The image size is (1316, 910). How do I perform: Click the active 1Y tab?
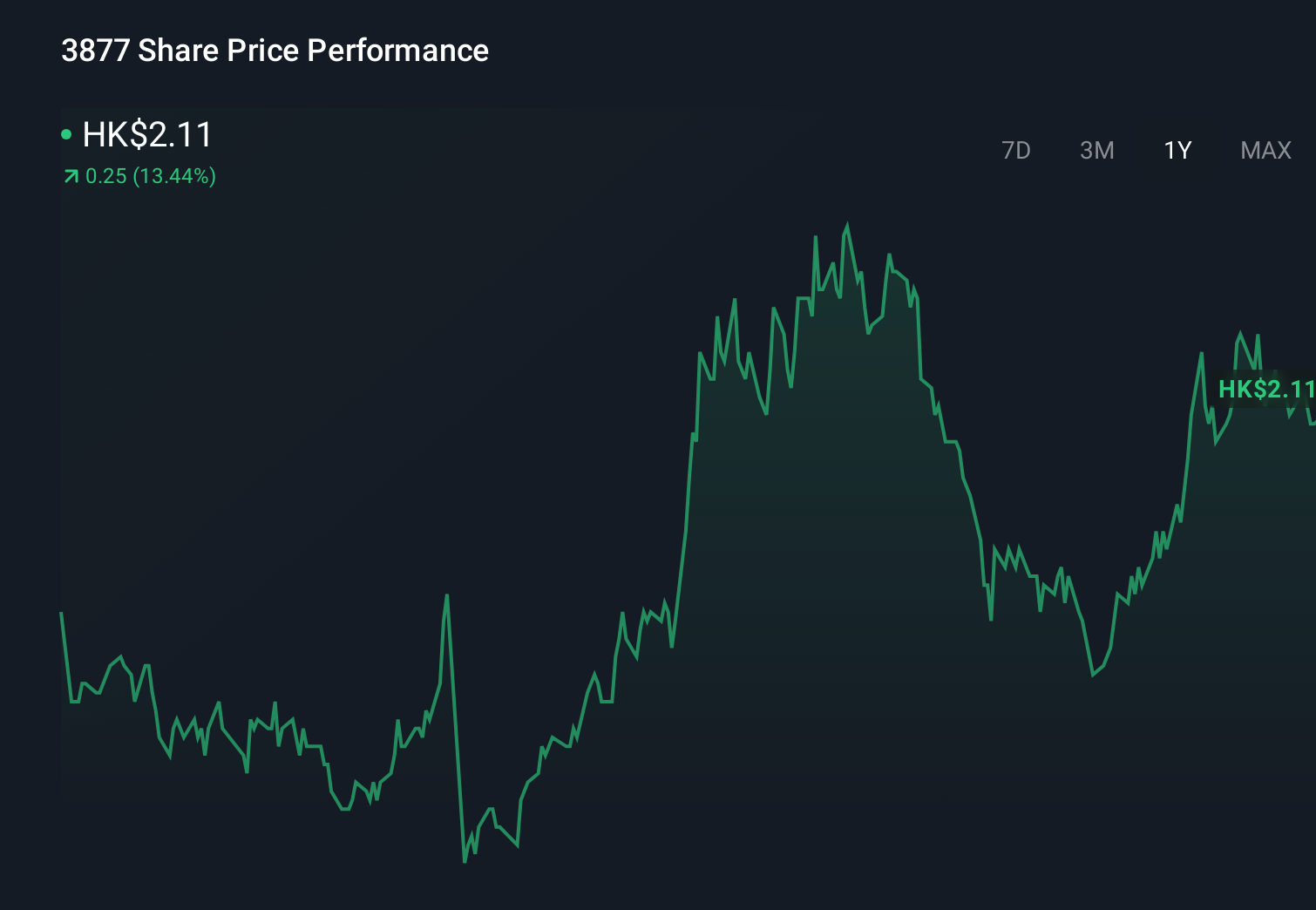click(x=1177, y=150)
